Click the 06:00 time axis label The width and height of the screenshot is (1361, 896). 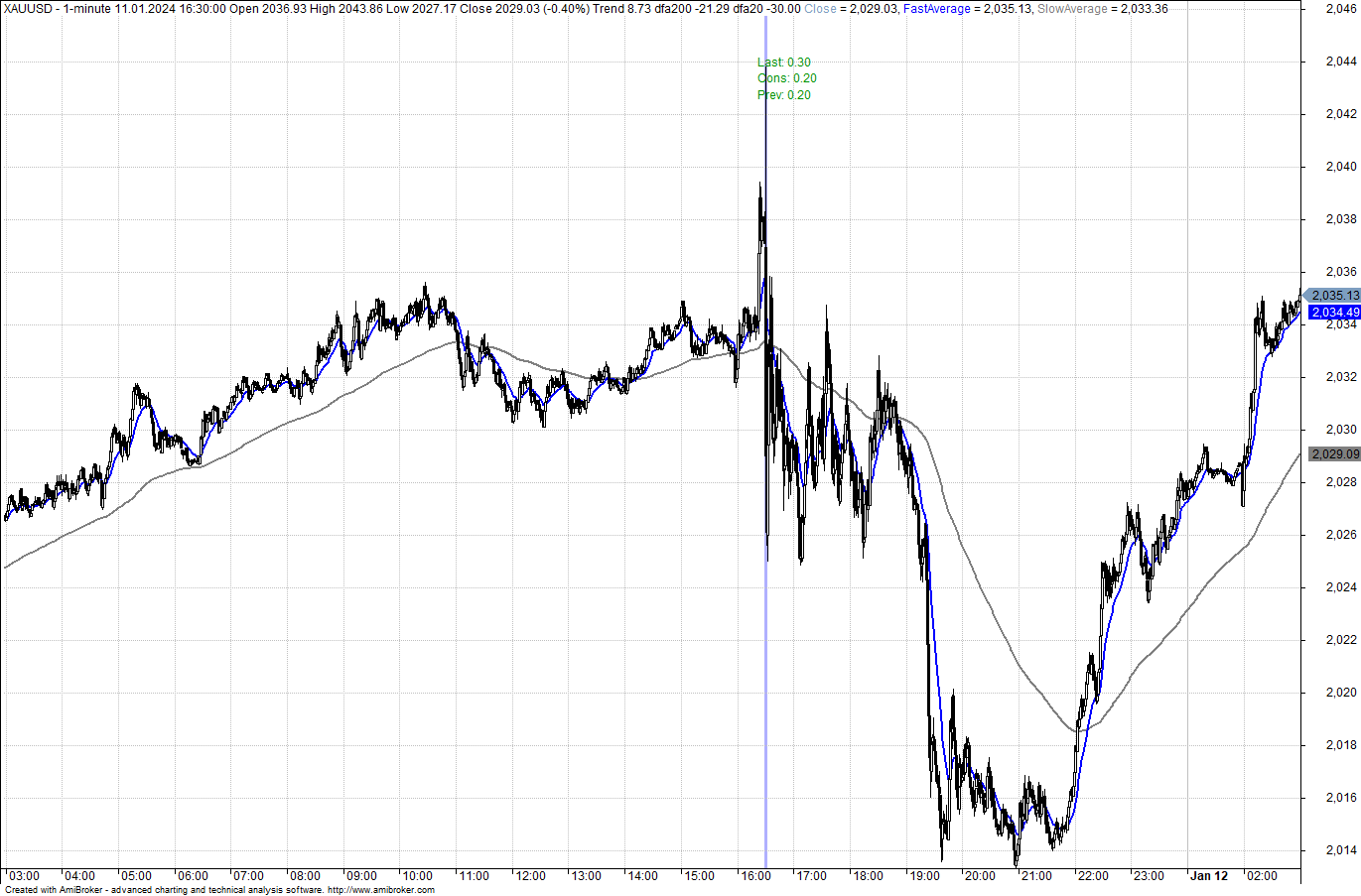tap(193, 876)
